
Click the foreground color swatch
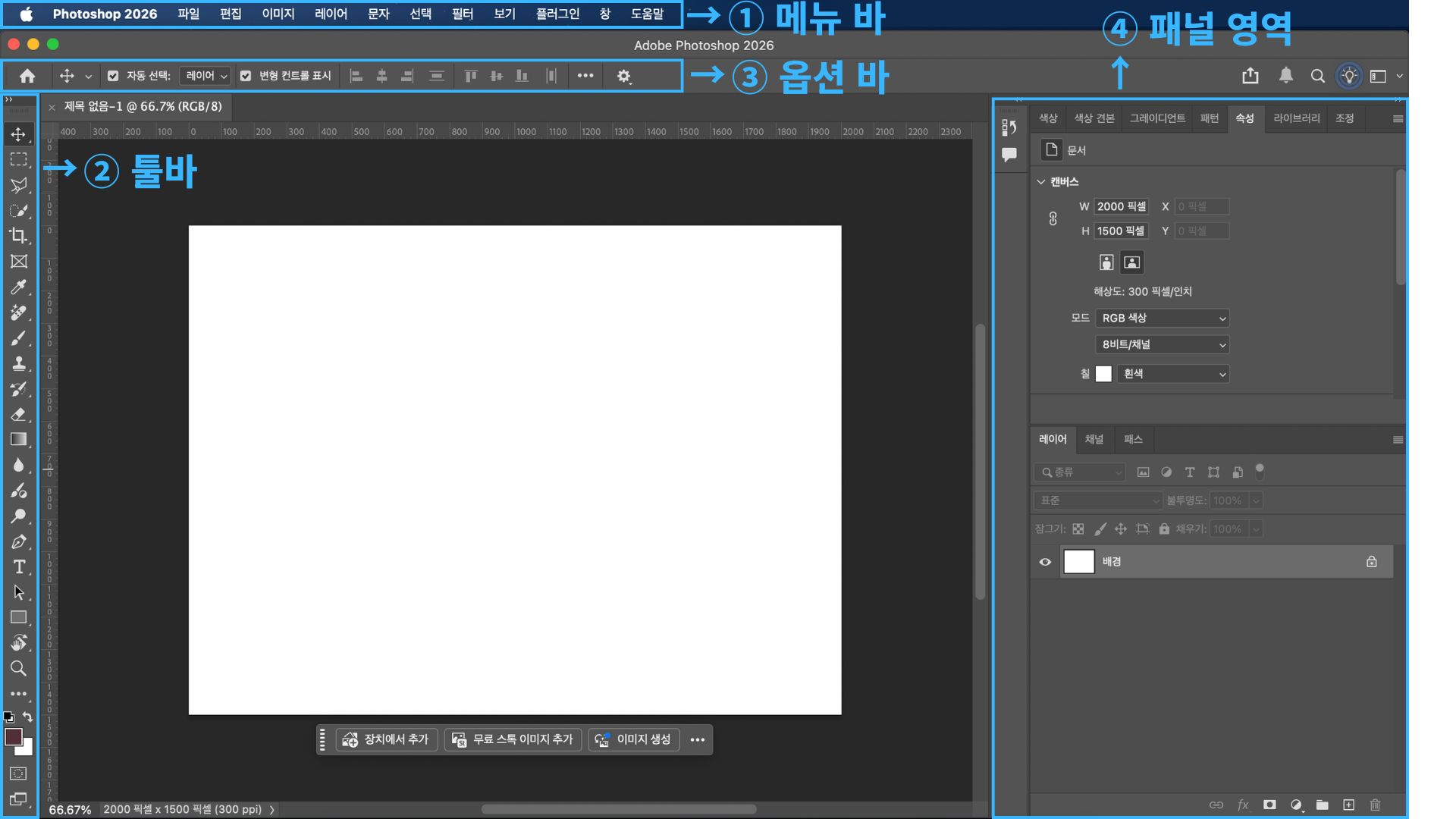point(13,737)
